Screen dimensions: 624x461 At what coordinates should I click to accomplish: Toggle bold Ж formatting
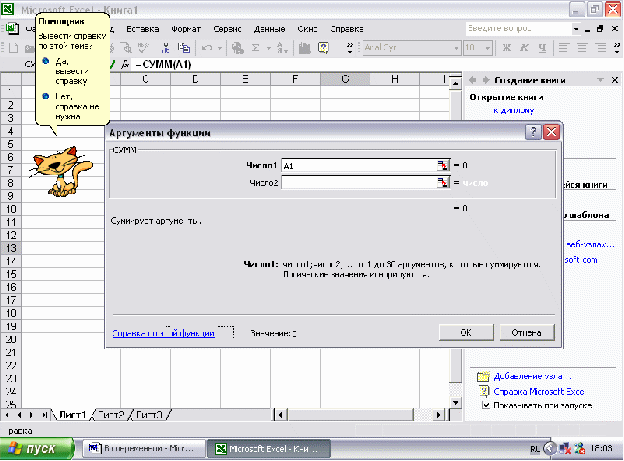click(507, 48)
